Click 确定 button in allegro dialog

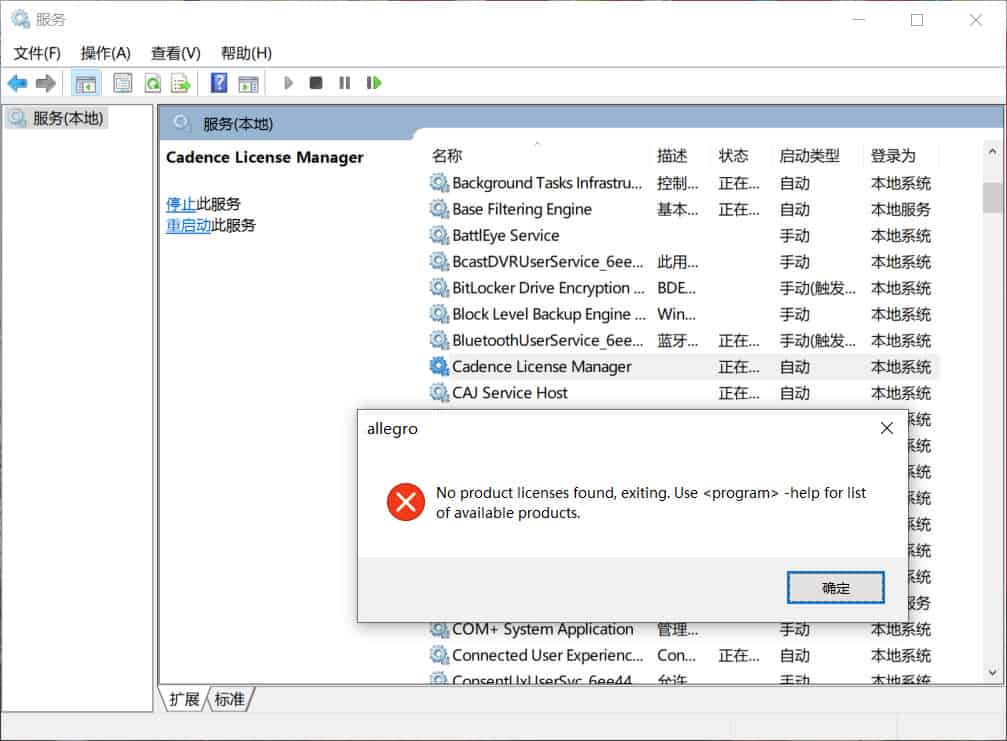[835, 588]
